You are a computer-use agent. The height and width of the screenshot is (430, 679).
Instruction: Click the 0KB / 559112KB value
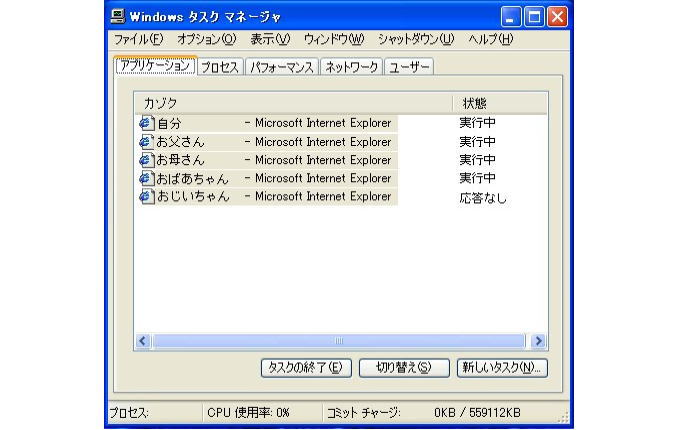coord(477,413)
